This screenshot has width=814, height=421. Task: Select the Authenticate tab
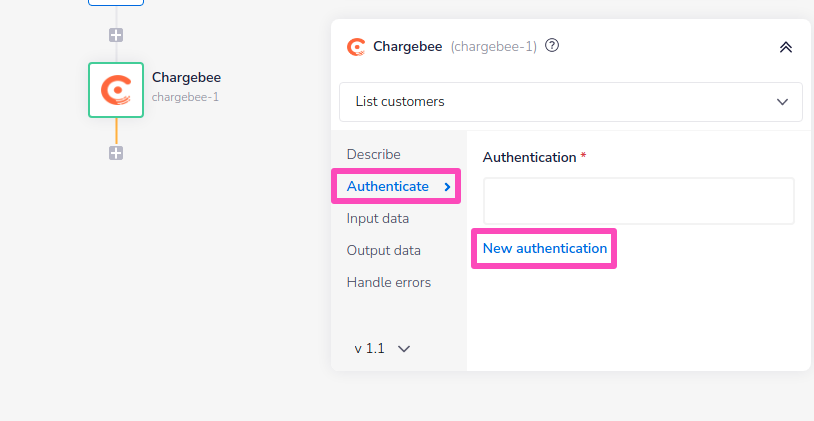point(388,186)
